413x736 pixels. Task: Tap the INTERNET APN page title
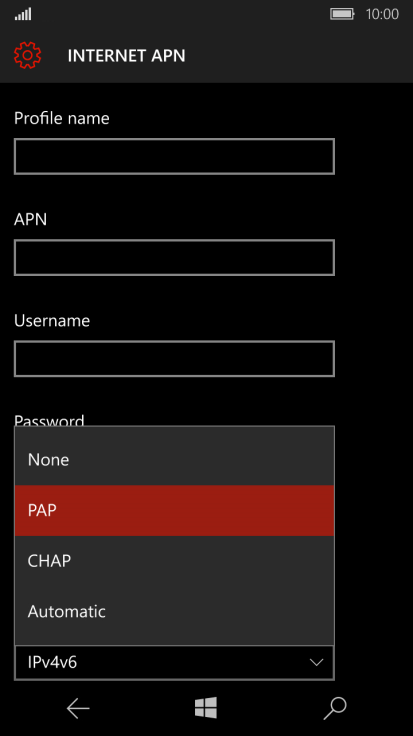click(126, 56)
